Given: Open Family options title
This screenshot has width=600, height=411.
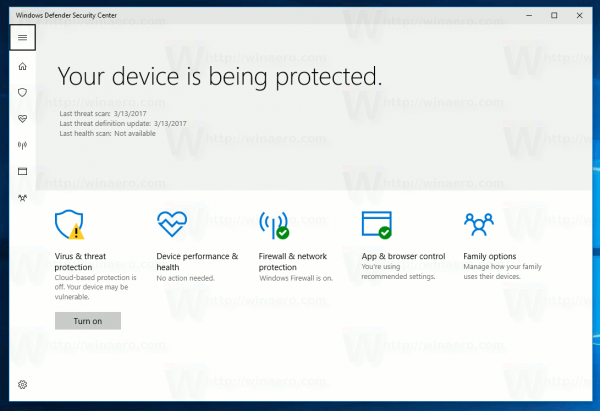Looking at the screenshot, I should pos(489,256).
